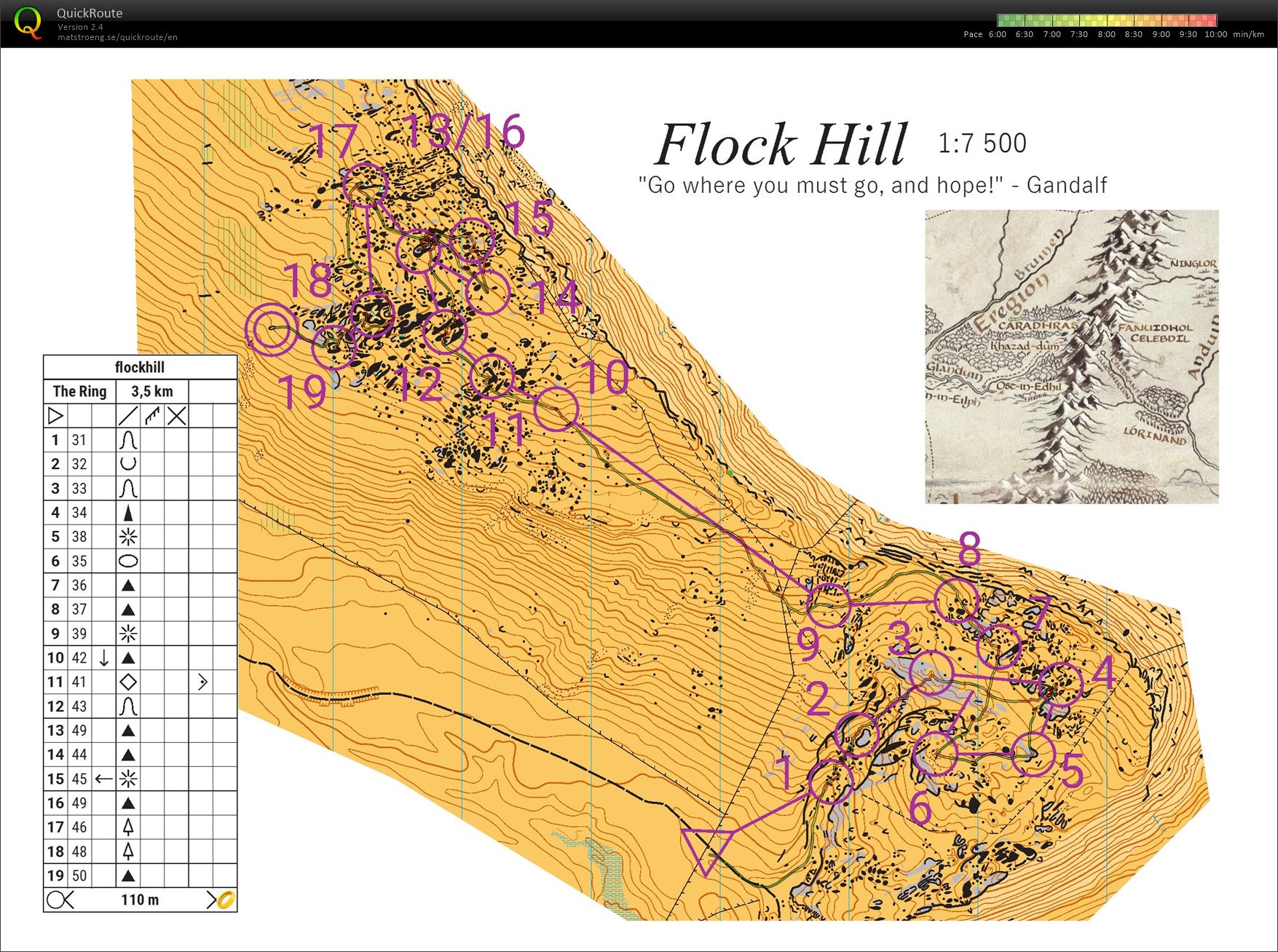Click control code 42 in row 10
This screenshot has width=1278, height=952.
coord(79,658)
